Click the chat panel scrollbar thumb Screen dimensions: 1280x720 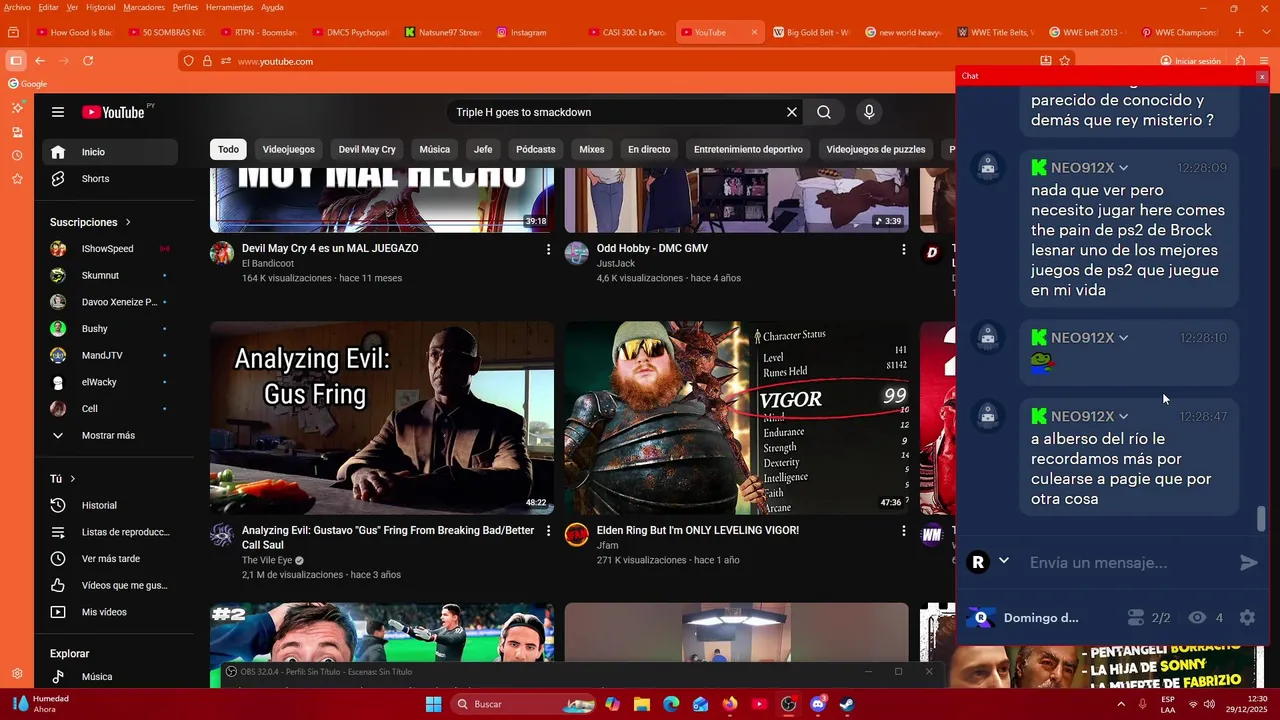coord(1261,520)
